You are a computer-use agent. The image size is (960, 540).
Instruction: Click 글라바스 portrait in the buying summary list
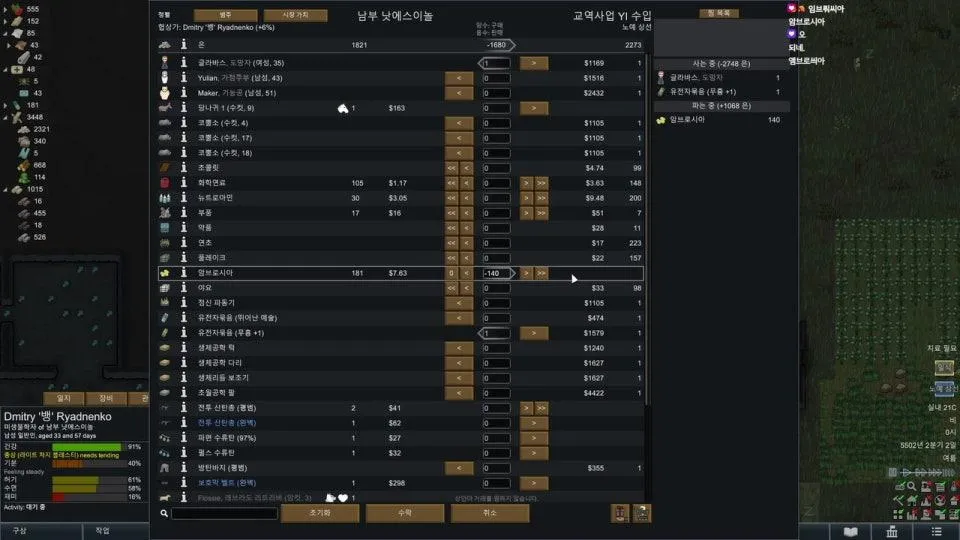(661, 78)
